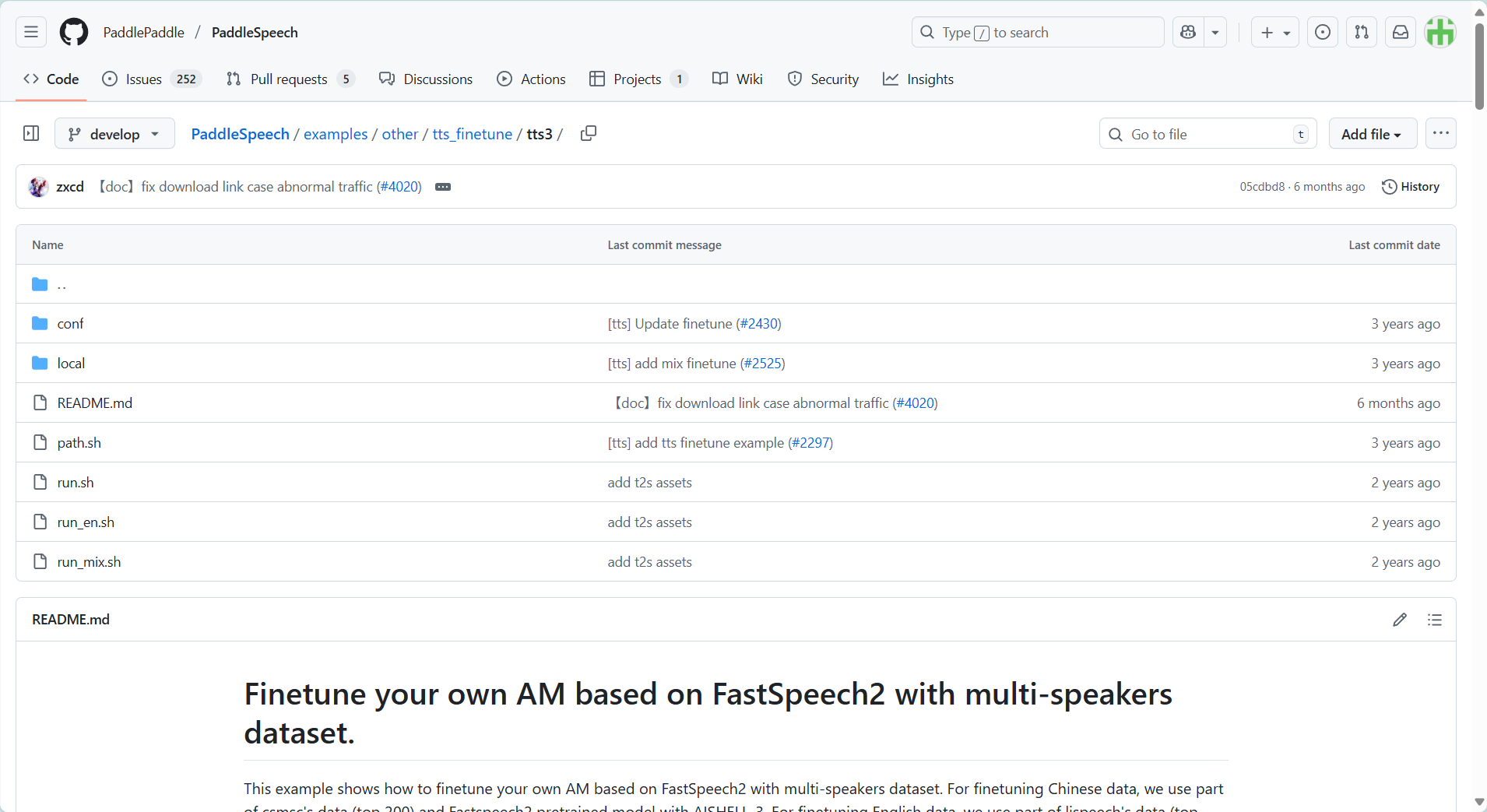Open notifications inbox icon

click(1401, 32)
